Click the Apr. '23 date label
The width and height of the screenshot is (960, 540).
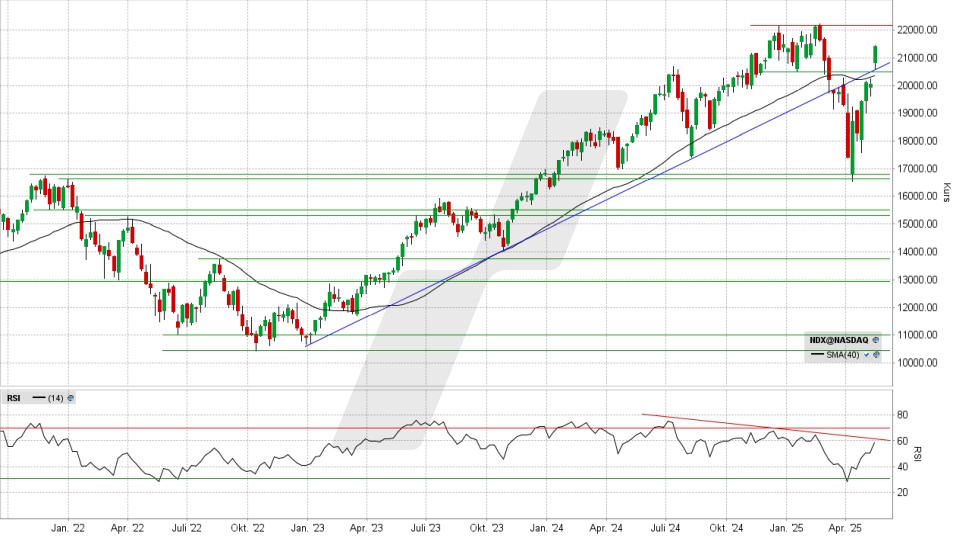tap(366, 528)
